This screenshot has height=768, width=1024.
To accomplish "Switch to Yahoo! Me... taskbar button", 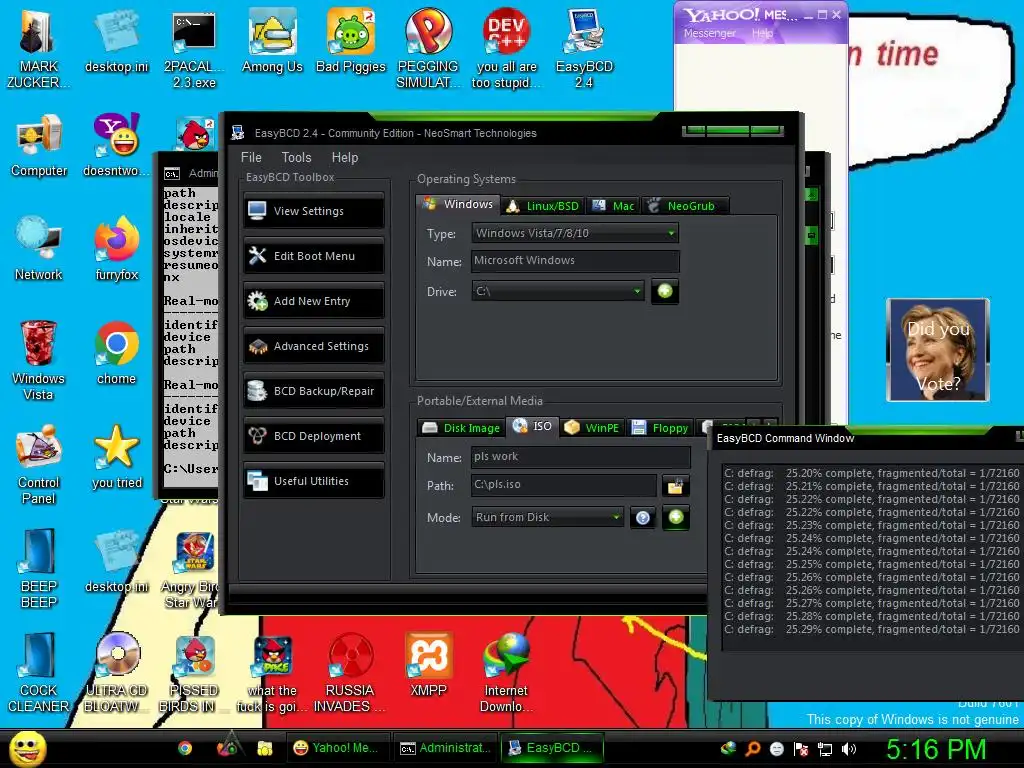I will coord(338,748).
